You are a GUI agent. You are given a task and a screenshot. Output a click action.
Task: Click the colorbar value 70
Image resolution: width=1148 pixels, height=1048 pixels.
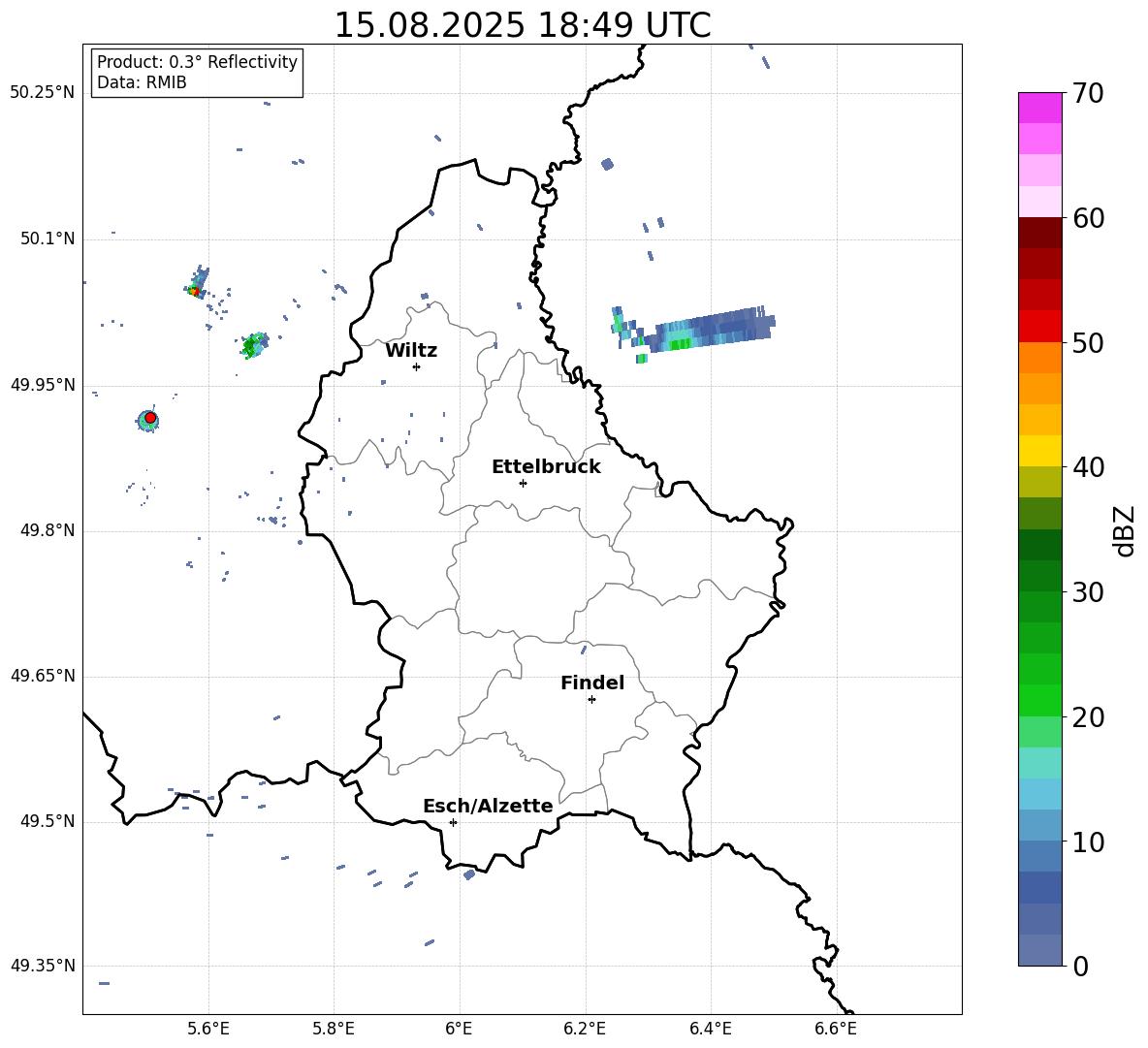pyautogui.click(x=1088, y=94)
